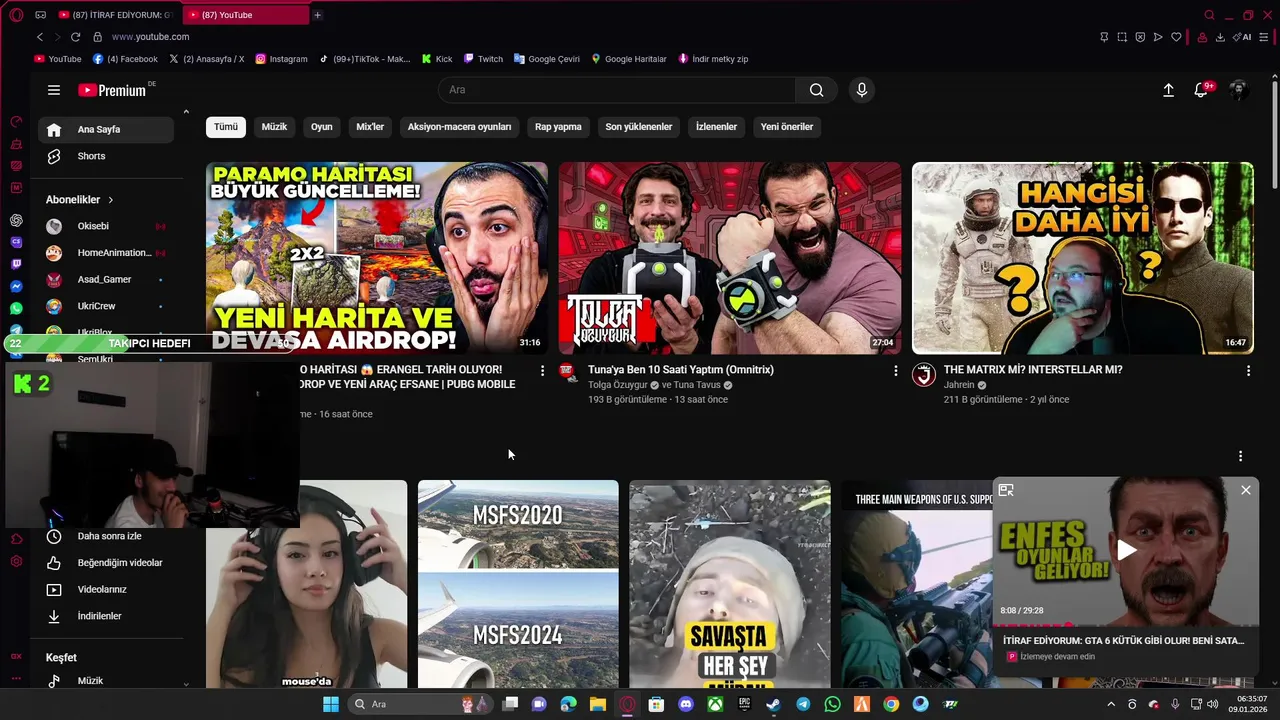Viewport: 1280px width, 720px height.
Task: Open the Twitch bookmark
Action: point(483,59)
